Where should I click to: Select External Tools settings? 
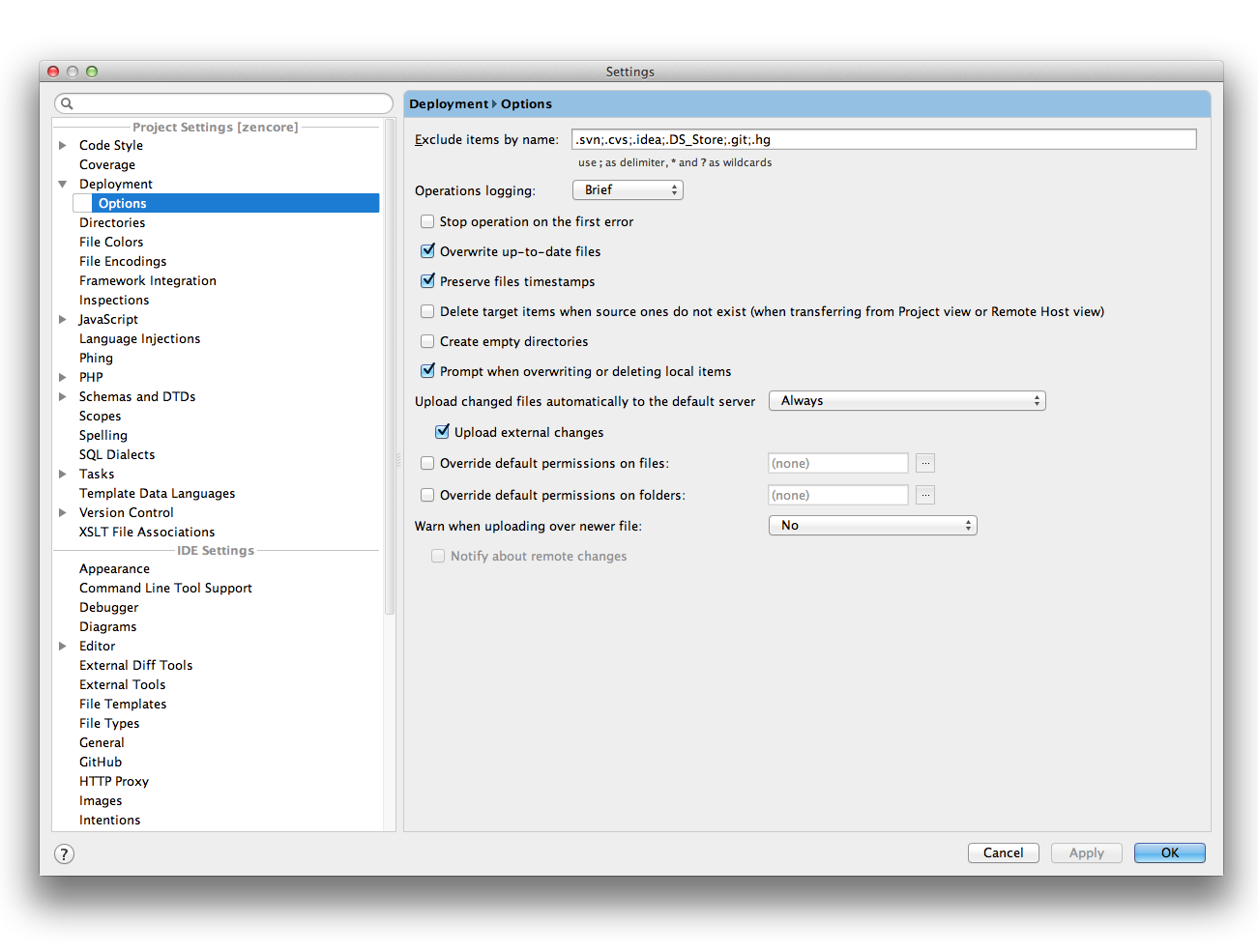tap(123, 684)
